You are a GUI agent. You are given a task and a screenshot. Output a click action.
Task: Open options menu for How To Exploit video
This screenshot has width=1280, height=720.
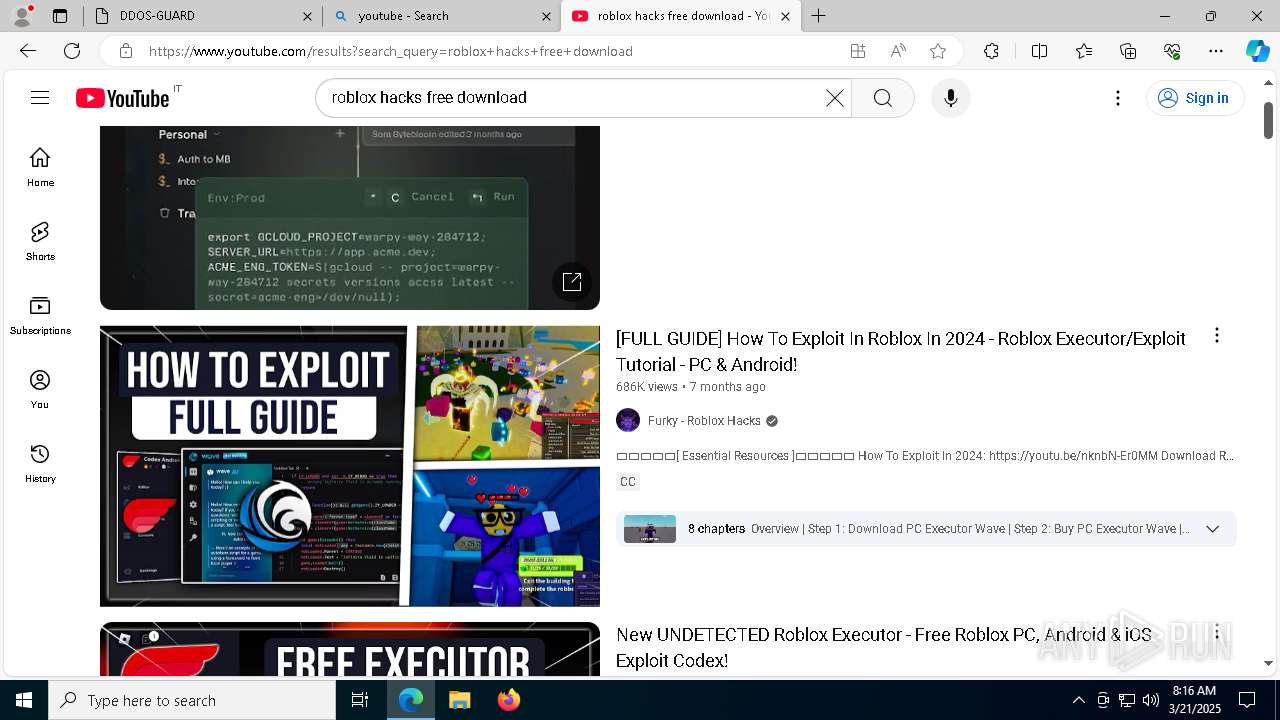pyautogui.click(x=1216, y=336)
